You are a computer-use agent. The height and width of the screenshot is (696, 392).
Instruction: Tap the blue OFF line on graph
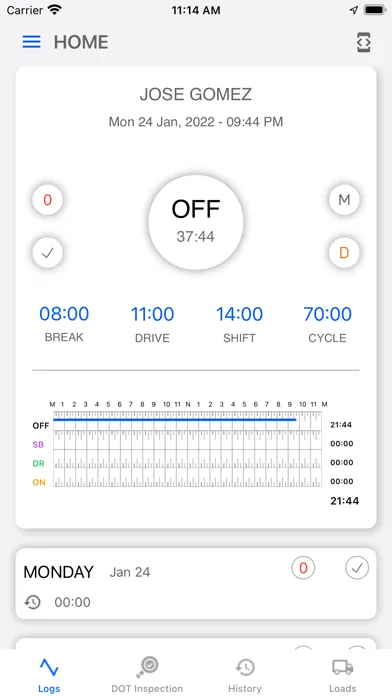click(174, 419)
